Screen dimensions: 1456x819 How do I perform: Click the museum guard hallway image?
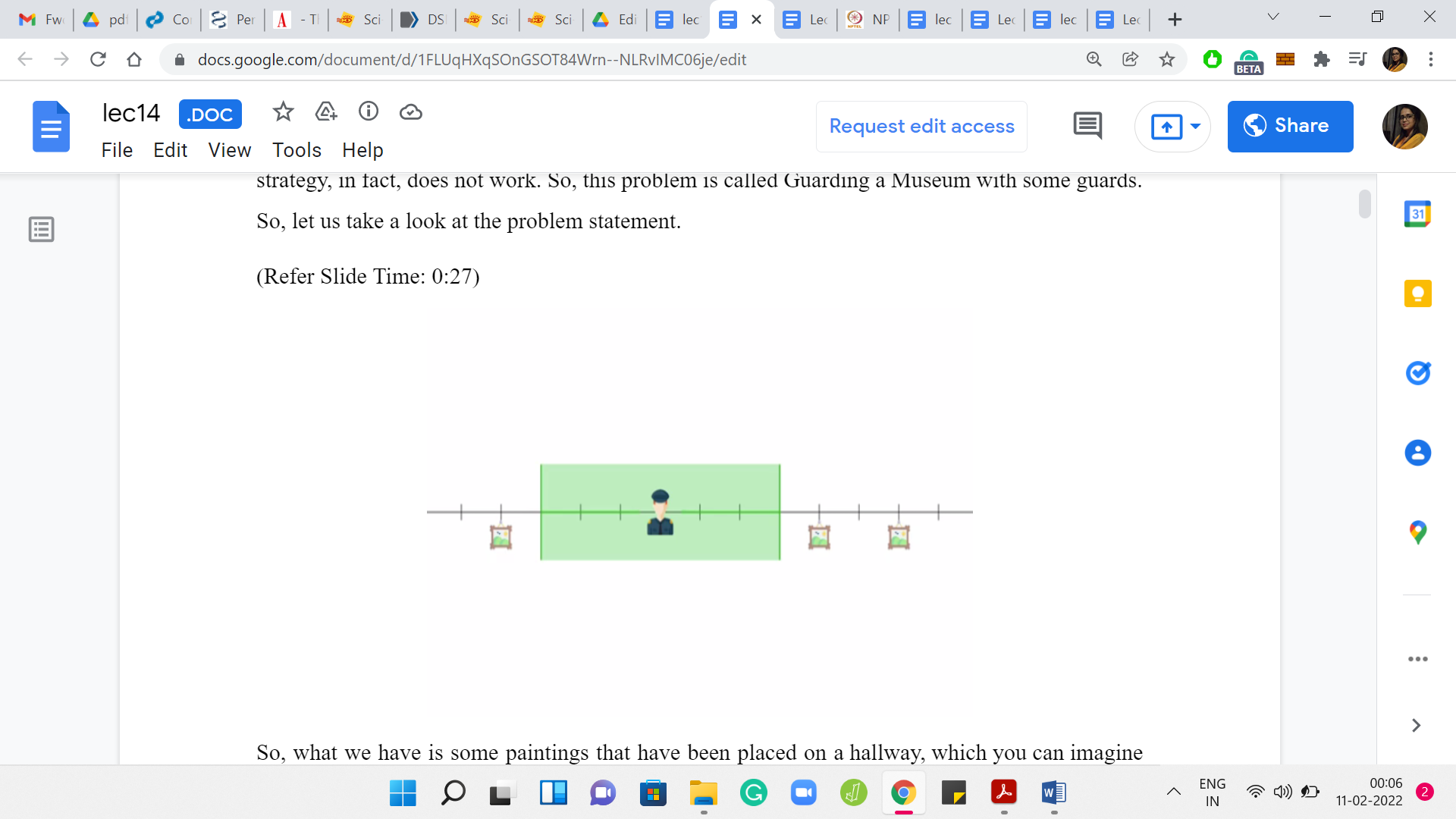[699, 512]
